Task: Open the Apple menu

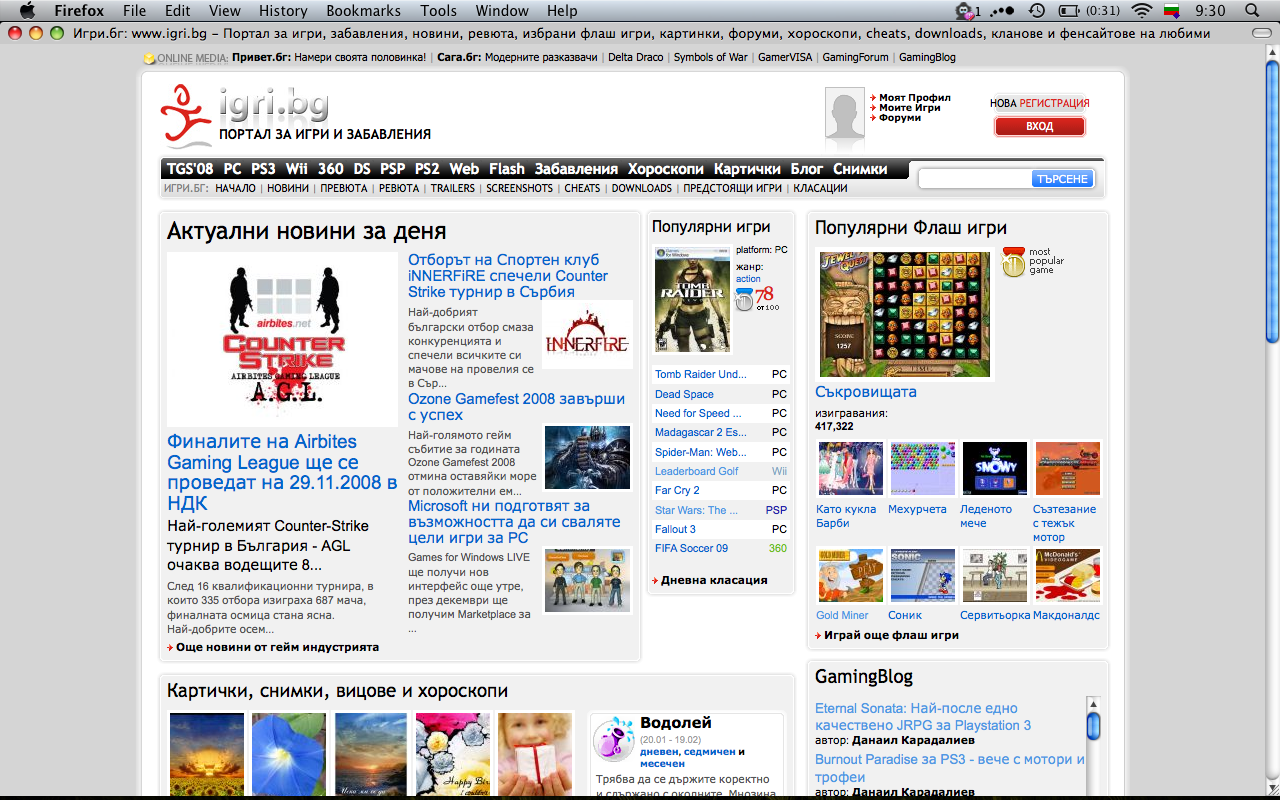Action: [27, 11]
